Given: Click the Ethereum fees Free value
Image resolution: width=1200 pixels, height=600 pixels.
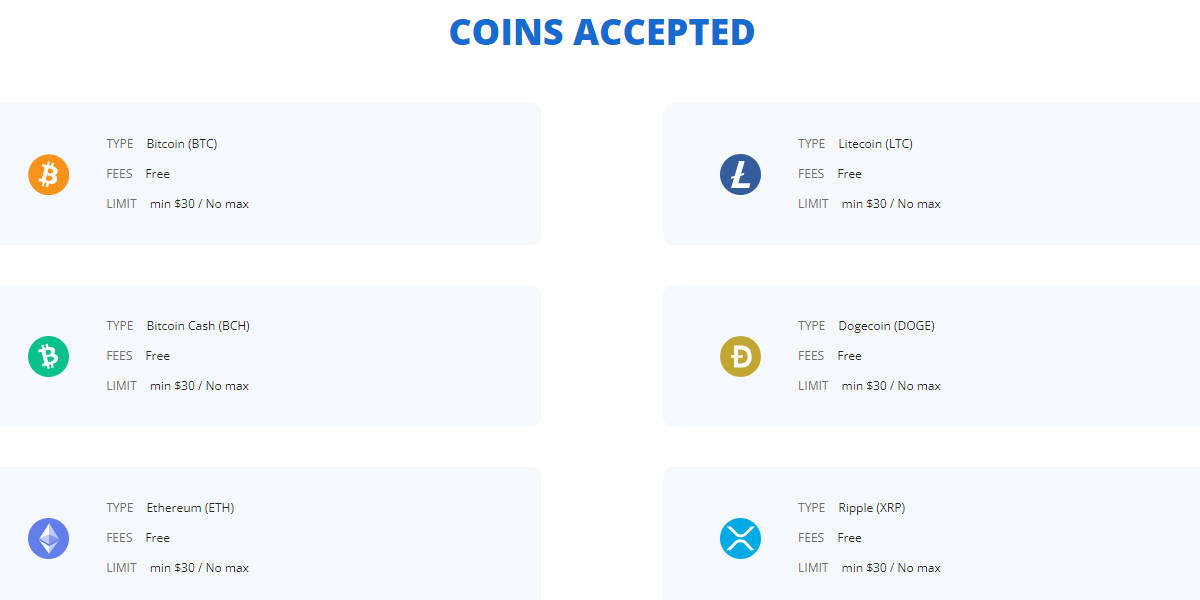Looking at the screenshot, I should [x=158, y=538].
